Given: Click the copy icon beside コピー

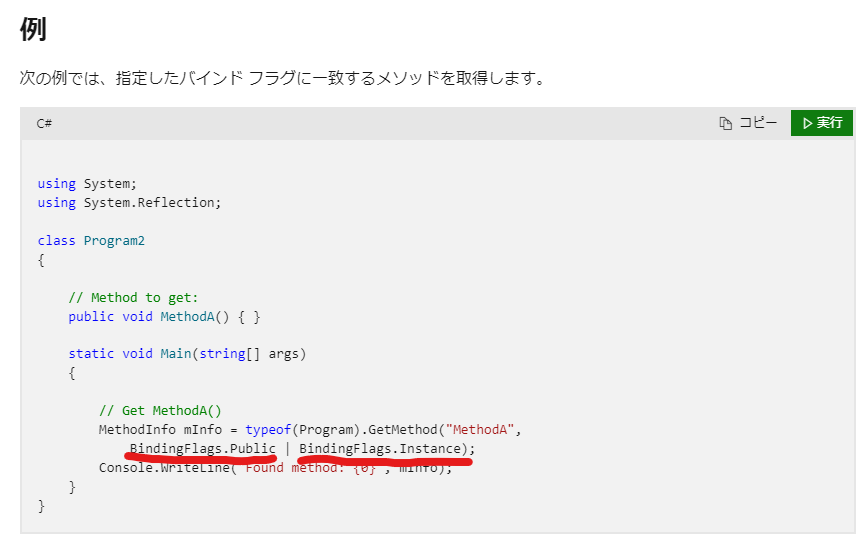Looking at the screenshot, I should click(726, 123).
